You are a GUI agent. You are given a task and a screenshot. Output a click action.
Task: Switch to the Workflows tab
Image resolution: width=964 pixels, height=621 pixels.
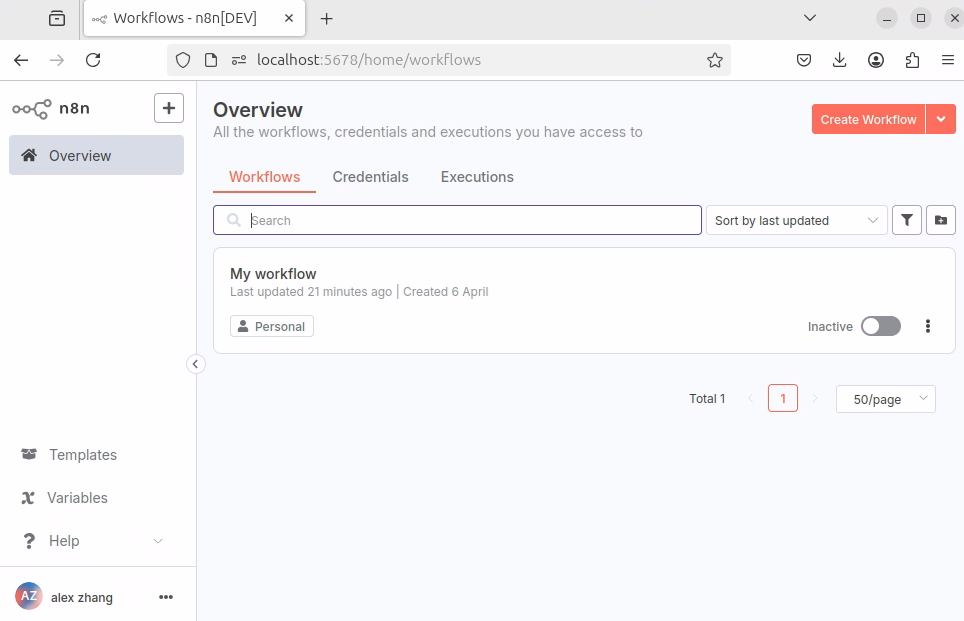(x=264, y=177)
